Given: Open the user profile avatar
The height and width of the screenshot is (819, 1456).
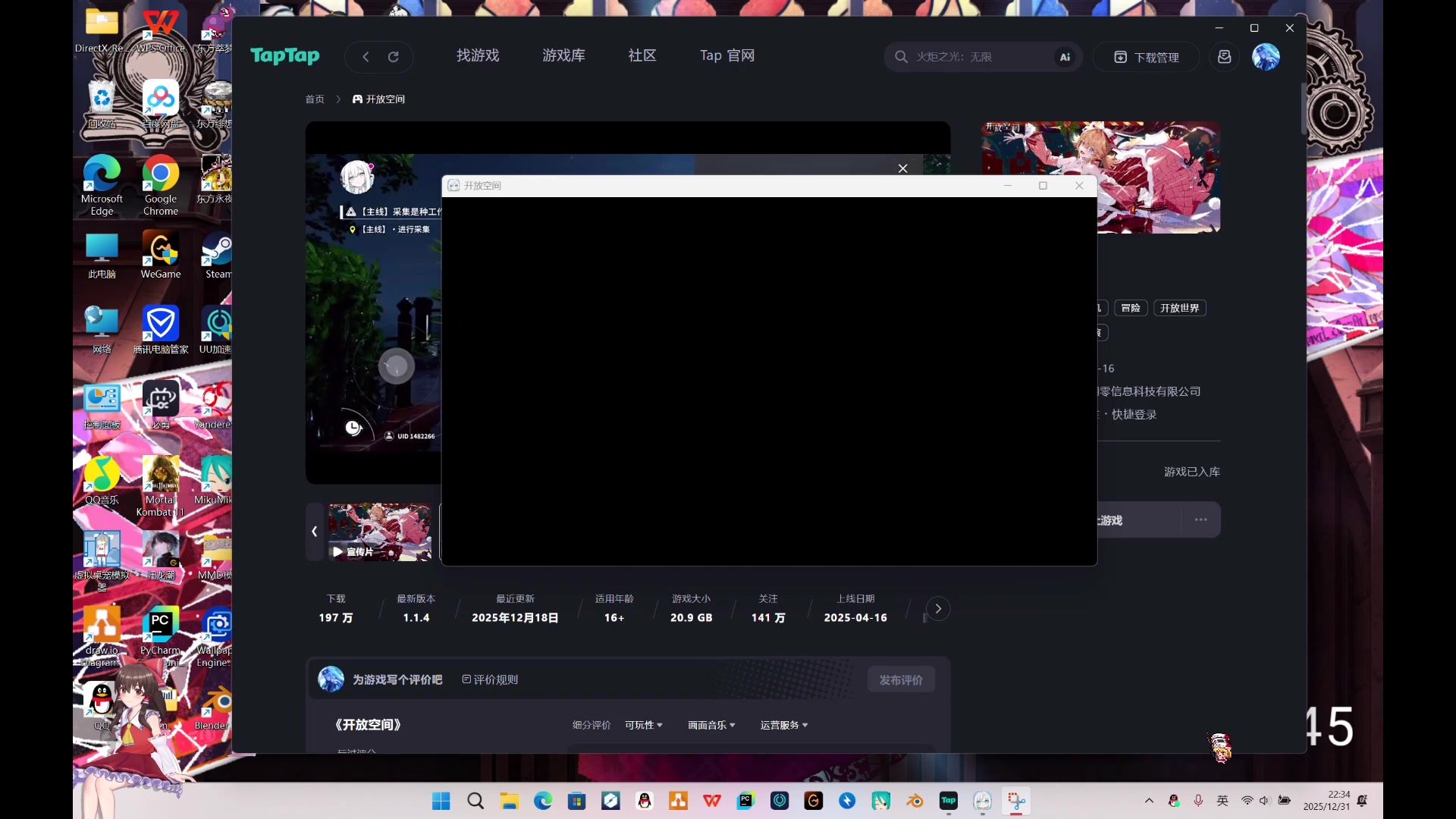Looking at the screenshot, I should click(x=1266, y=57).
